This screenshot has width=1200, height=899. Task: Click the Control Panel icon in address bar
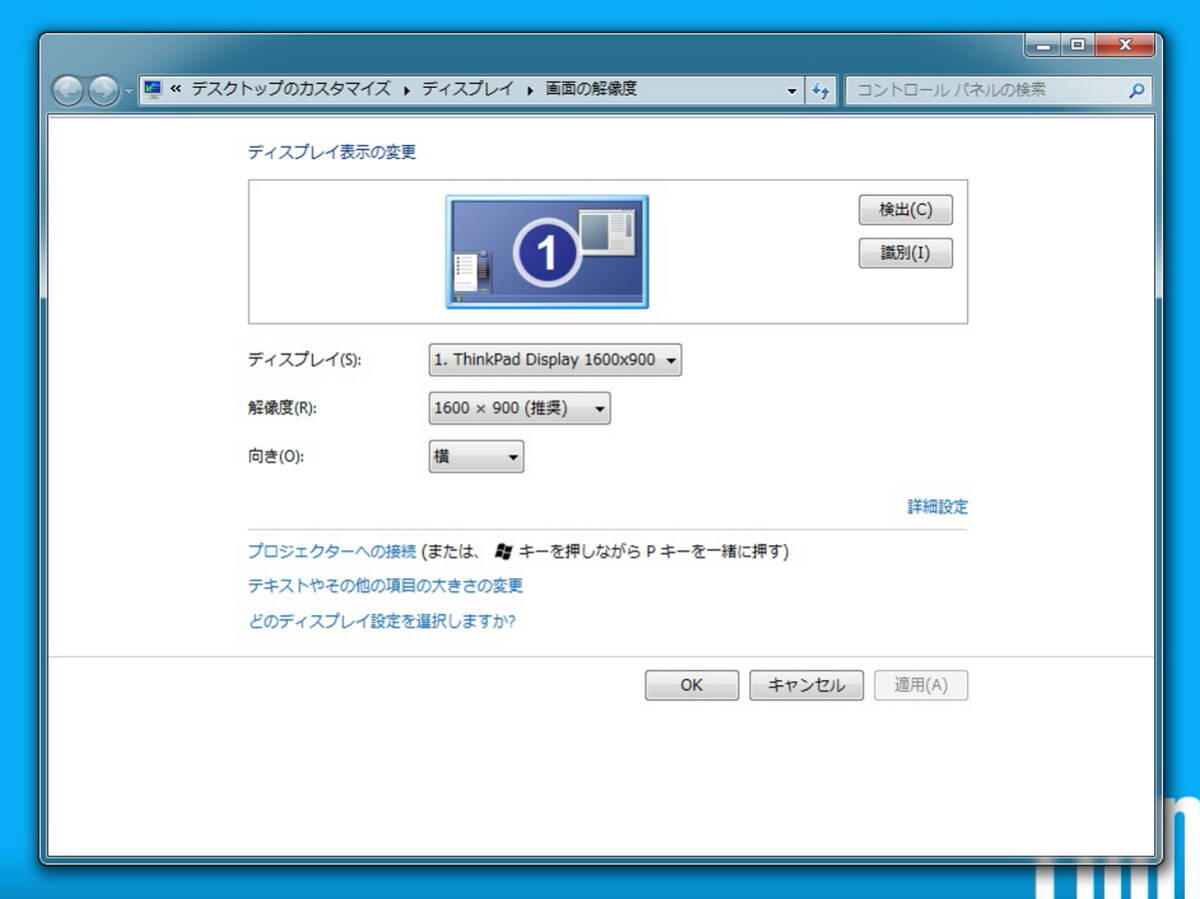153,89
